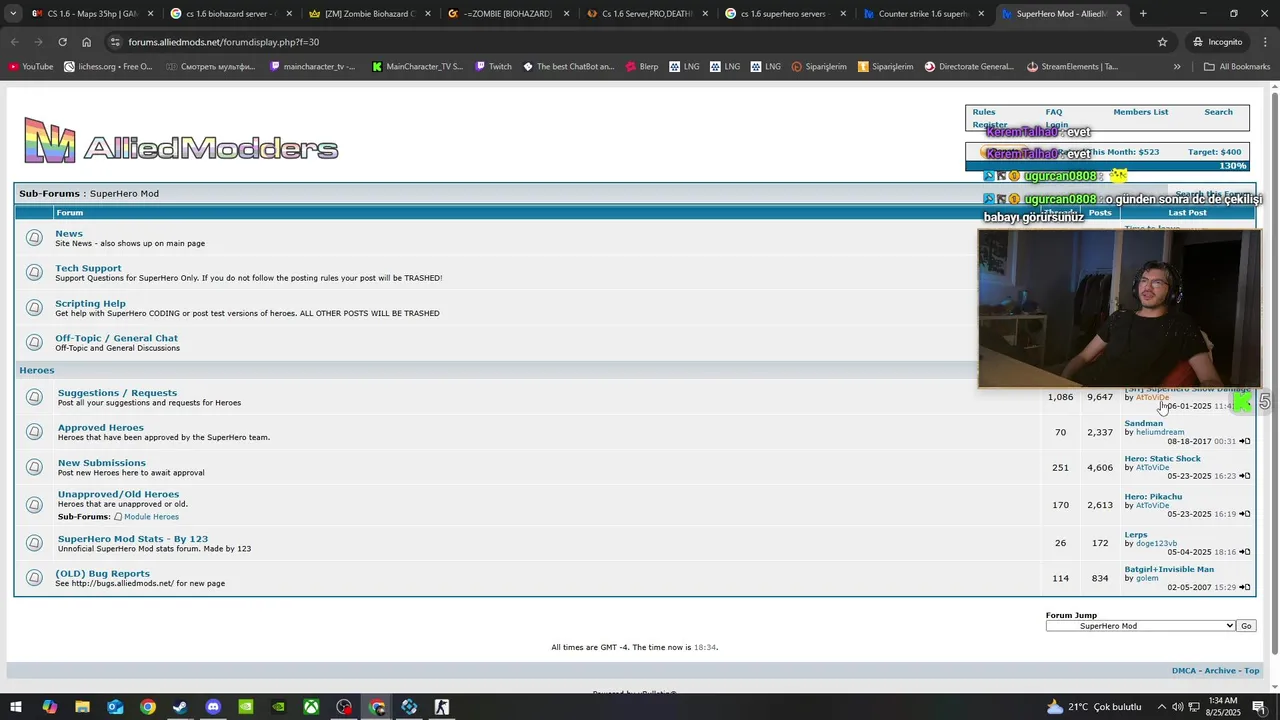Click the status icon beside (OLD) Bug Reports
Viewport: 1280px width, 720px height.
(34, 578)
